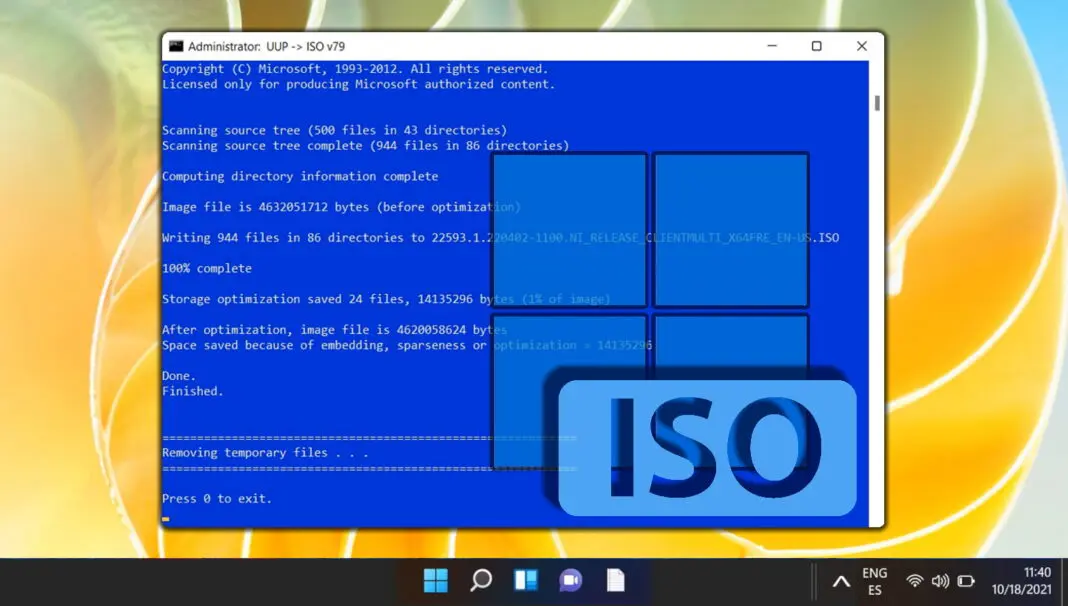Click the 'Done.' output line
The width and height of the screenshot is (1068, 606).
179,376
